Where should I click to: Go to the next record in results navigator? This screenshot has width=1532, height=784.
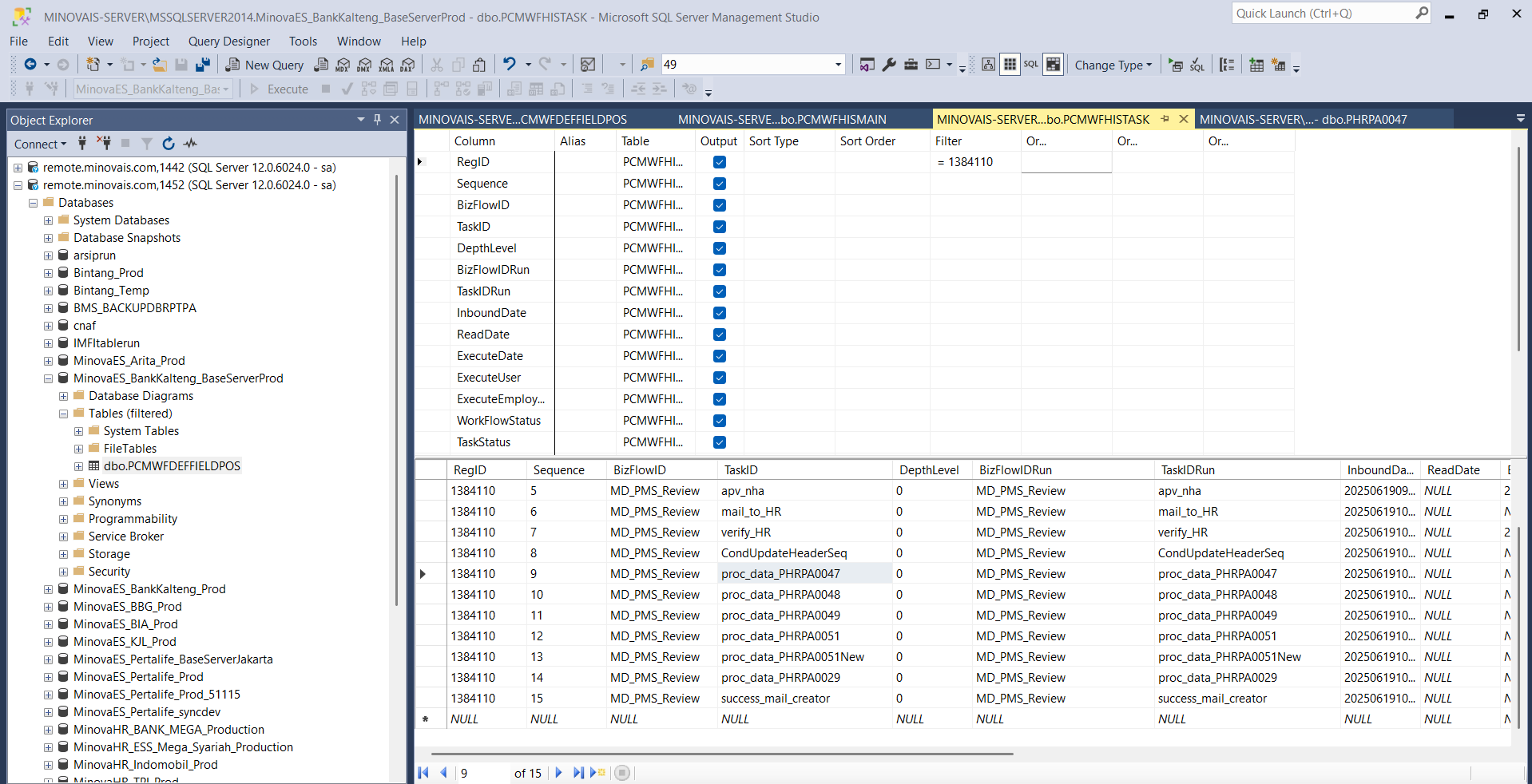[x=558, y=773]
